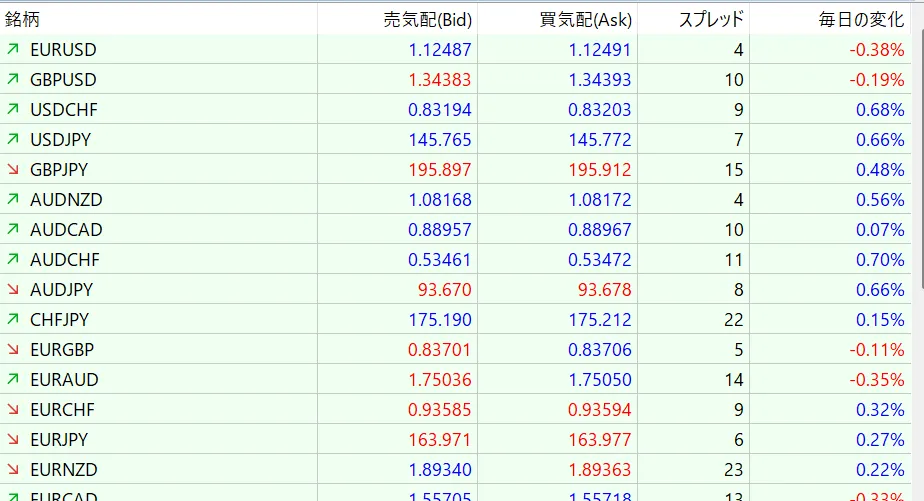Click EURNZD spread value 23

[734, 470]
